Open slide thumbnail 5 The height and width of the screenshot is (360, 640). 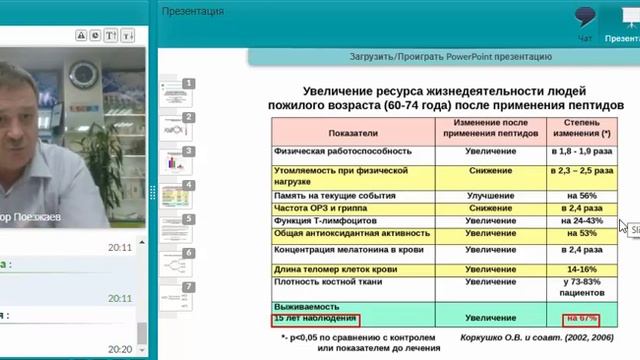[x=177, y=229]
